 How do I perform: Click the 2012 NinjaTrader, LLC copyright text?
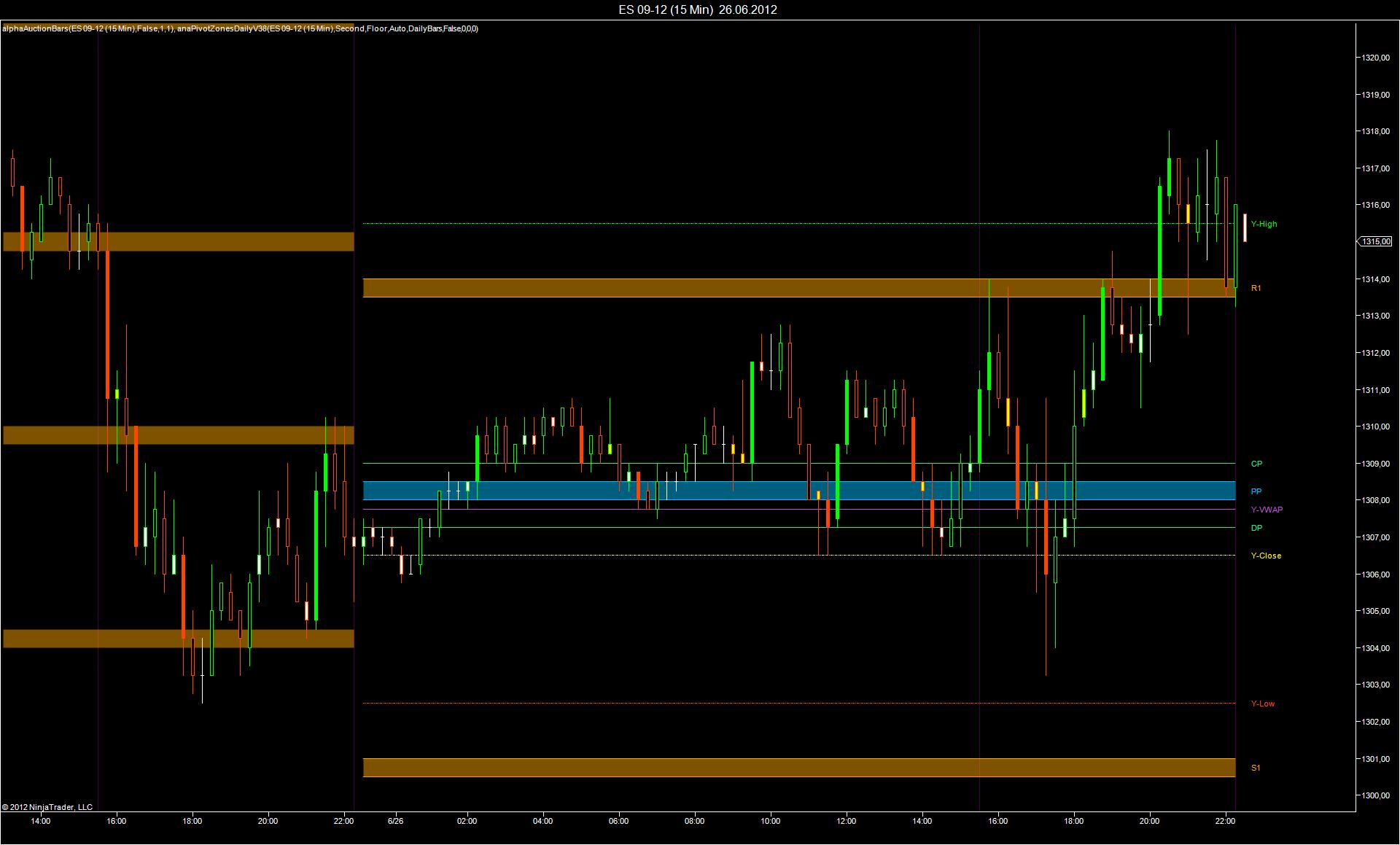[x=47, y=807]
